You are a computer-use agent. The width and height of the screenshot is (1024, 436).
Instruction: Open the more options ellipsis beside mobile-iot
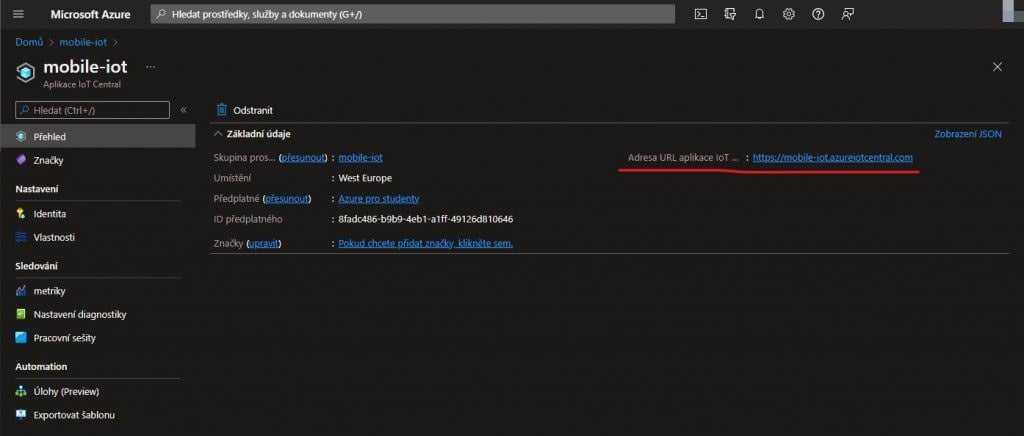tap(151, 66)
